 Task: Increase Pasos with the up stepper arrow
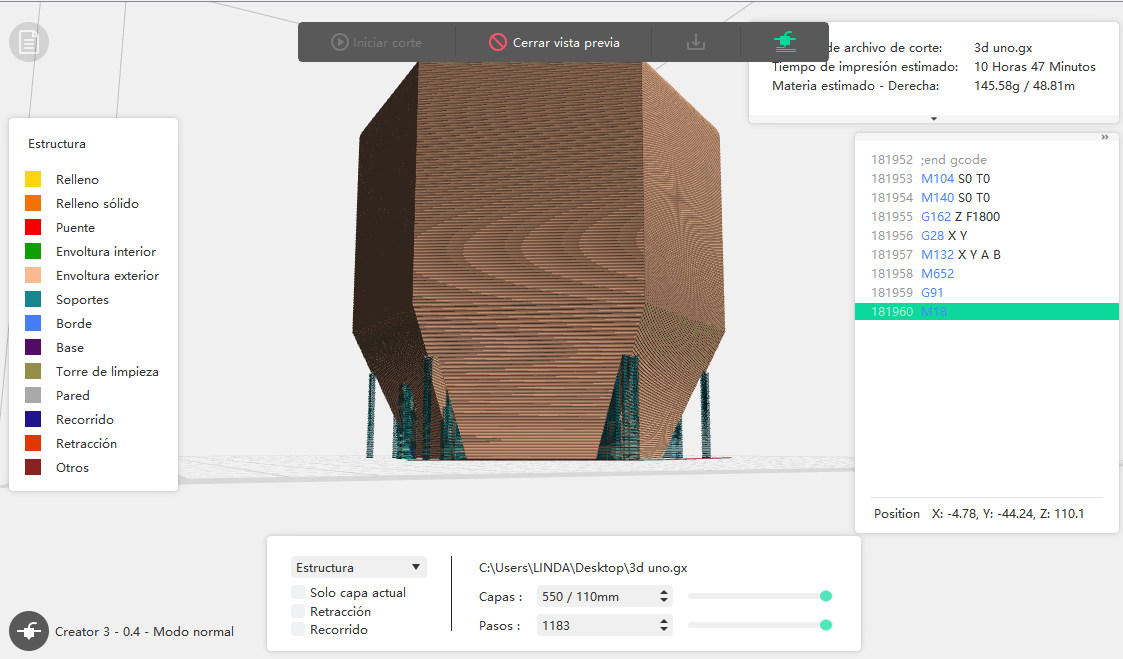pyautogui.click(x=664, y=621)
